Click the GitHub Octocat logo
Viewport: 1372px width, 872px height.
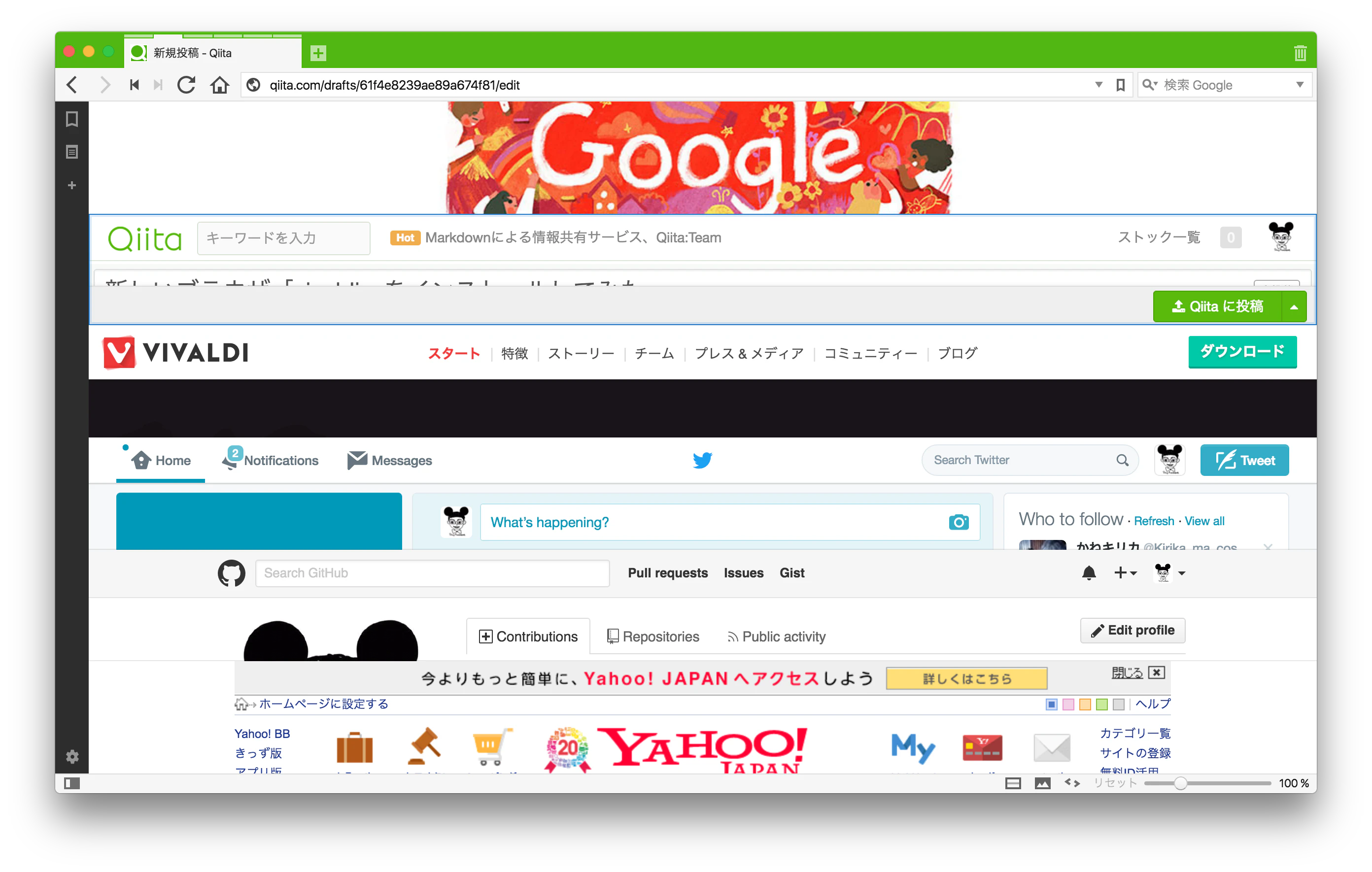click(231, 573)
